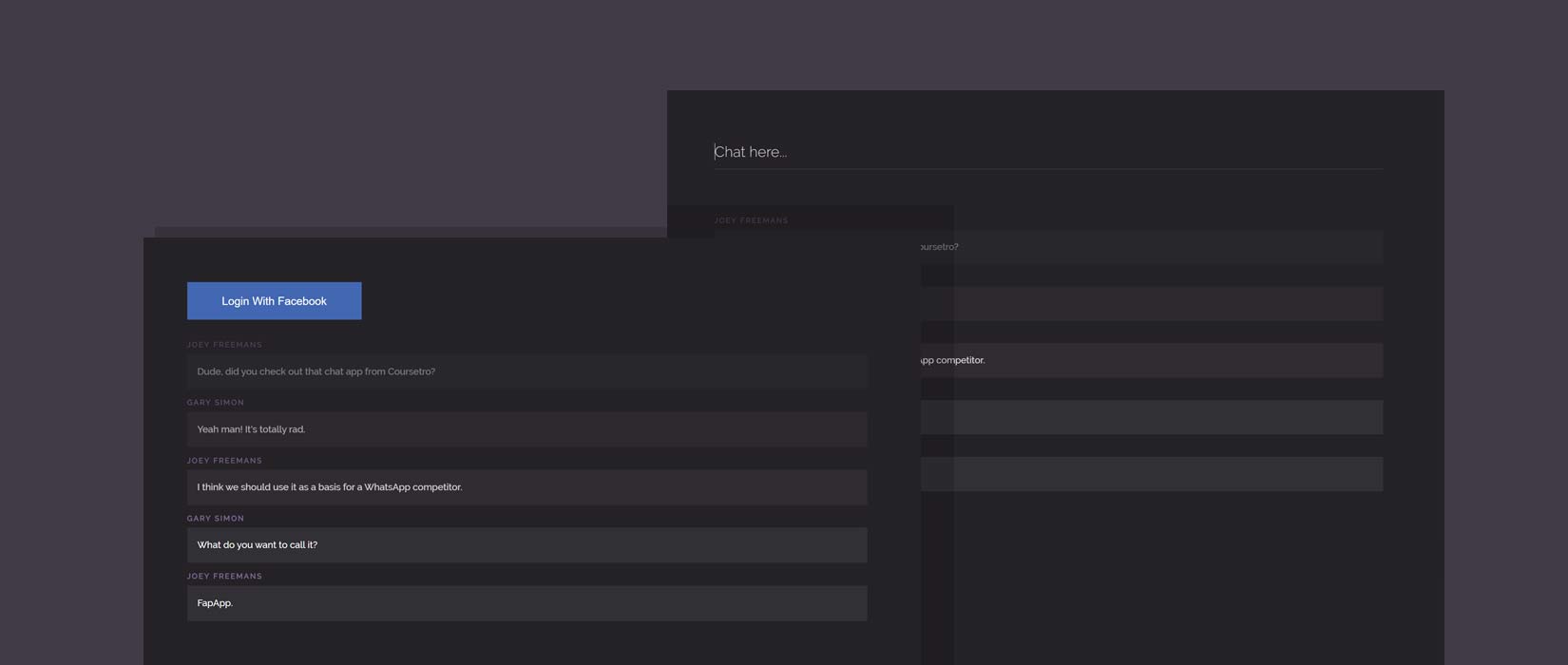Click GARY SIMON name above 'Yeah man!' message
Viewport: 1568px width, 665px height.
[216, 403]
